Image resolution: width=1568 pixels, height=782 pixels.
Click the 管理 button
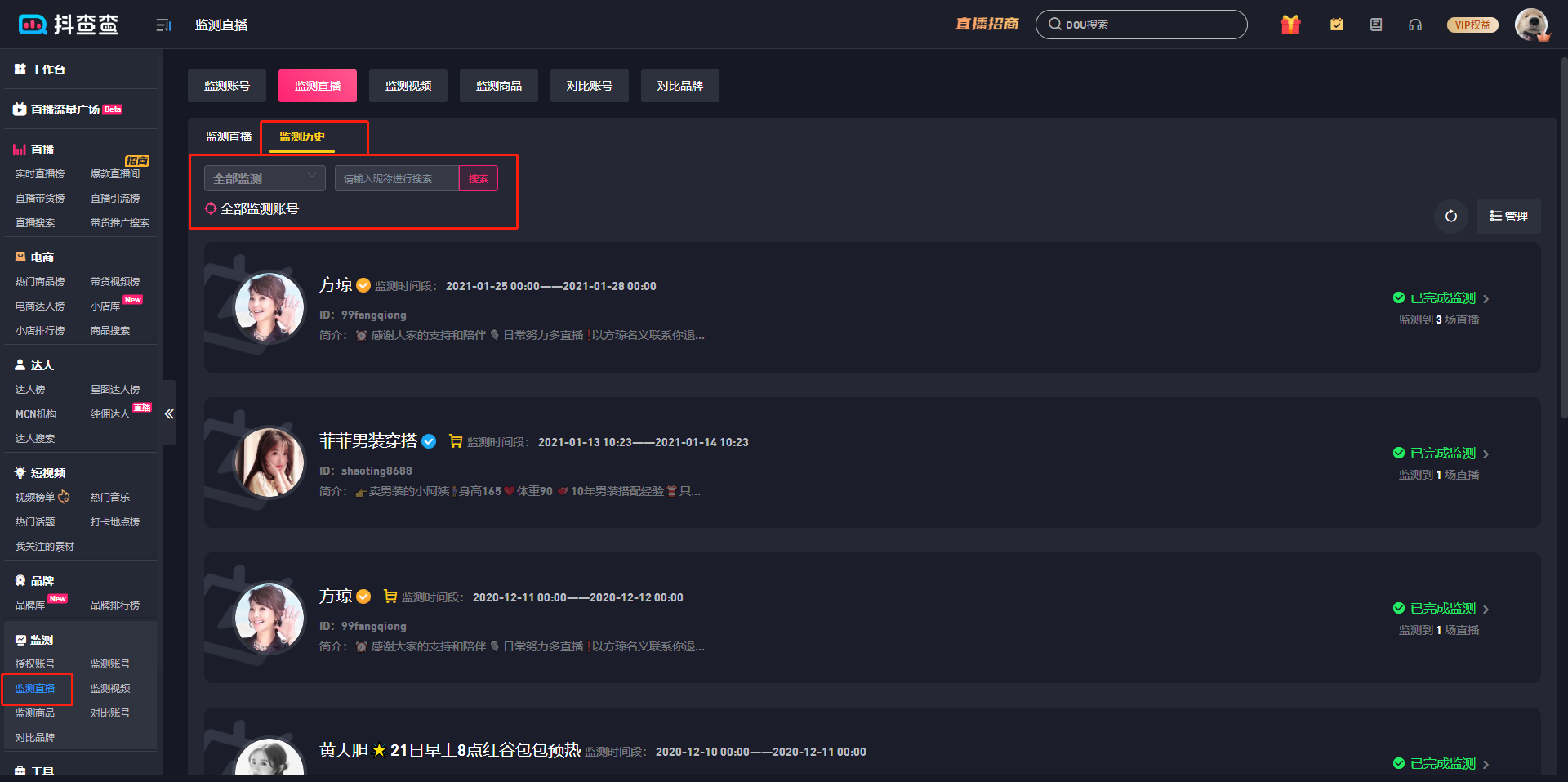pos(1508,217)
